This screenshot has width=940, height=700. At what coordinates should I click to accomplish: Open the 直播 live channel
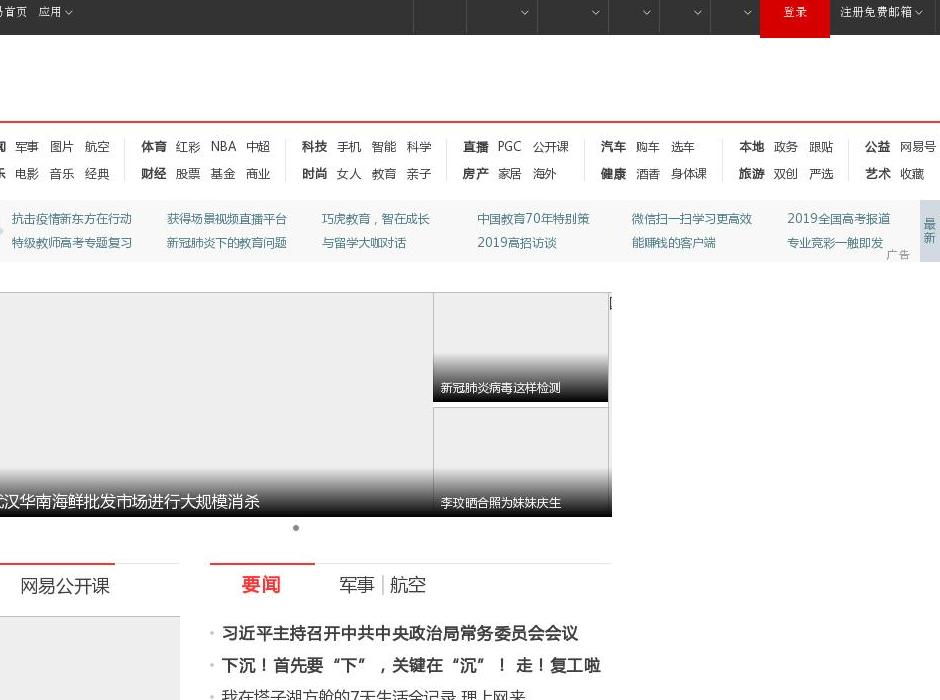pos(476,147)
